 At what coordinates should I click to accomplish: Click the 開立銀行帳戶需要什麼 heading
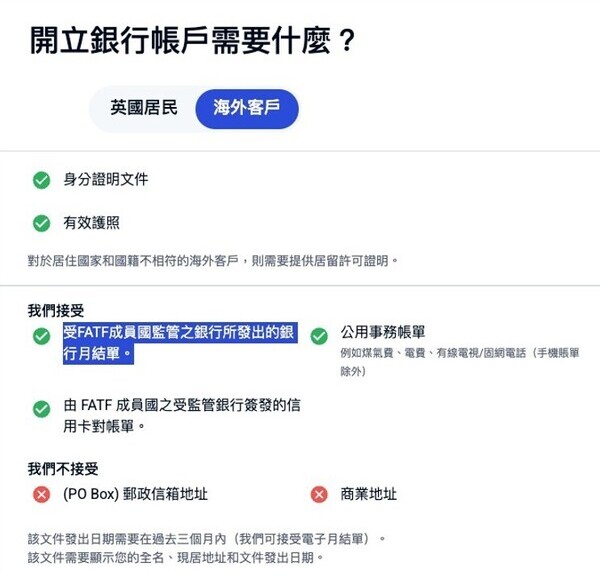[193, 40]
